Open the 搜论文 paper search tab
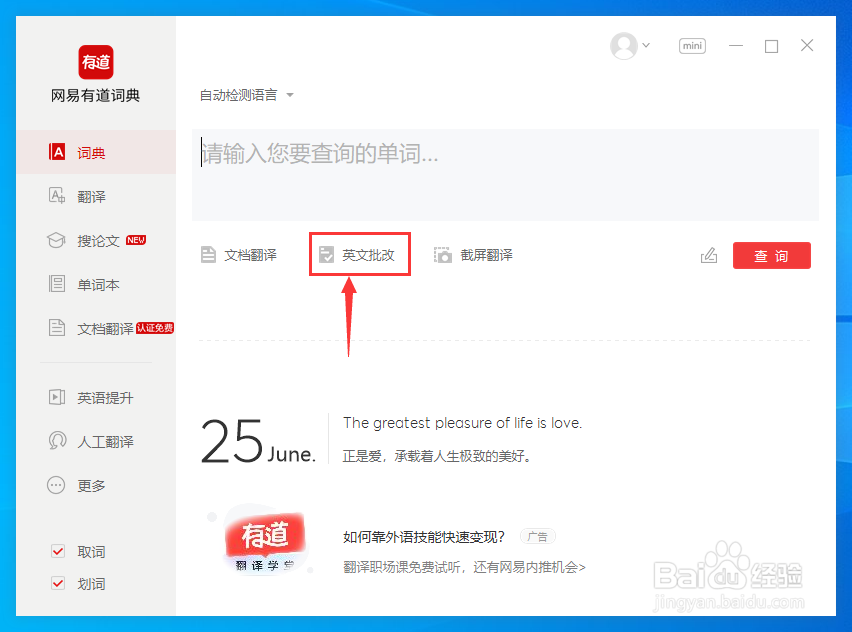The height and width of the screenshot is (632, 852). (96, 240)
